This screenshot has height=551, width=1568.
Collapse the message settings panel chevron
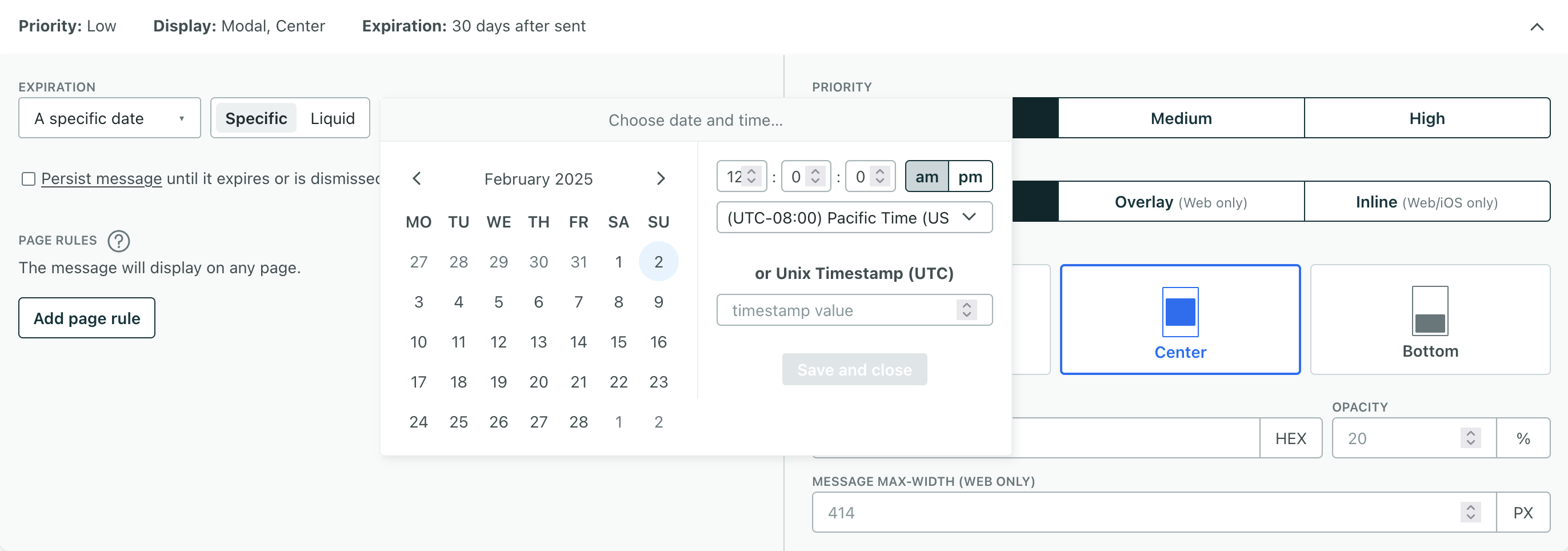click(1537, 27)
